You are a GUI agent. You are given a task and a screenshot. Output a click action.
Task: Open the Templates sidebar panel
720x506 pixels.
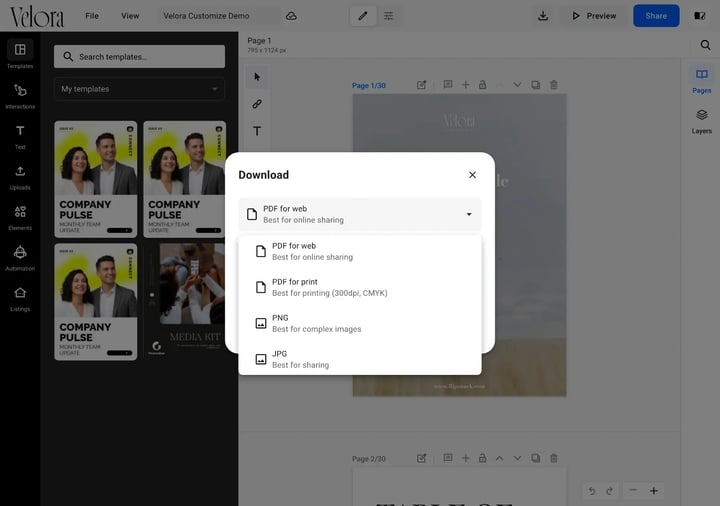point(20,54)
